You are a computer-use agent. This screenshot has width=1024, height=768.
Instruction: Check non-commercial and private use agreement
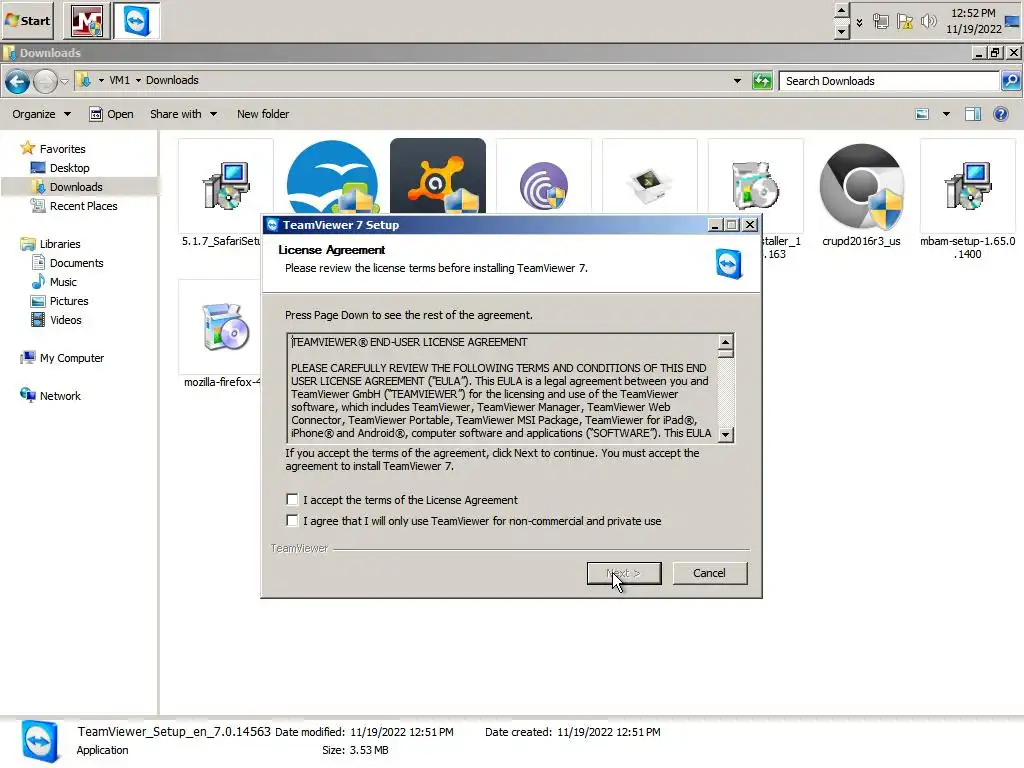[x=292, y=520]
